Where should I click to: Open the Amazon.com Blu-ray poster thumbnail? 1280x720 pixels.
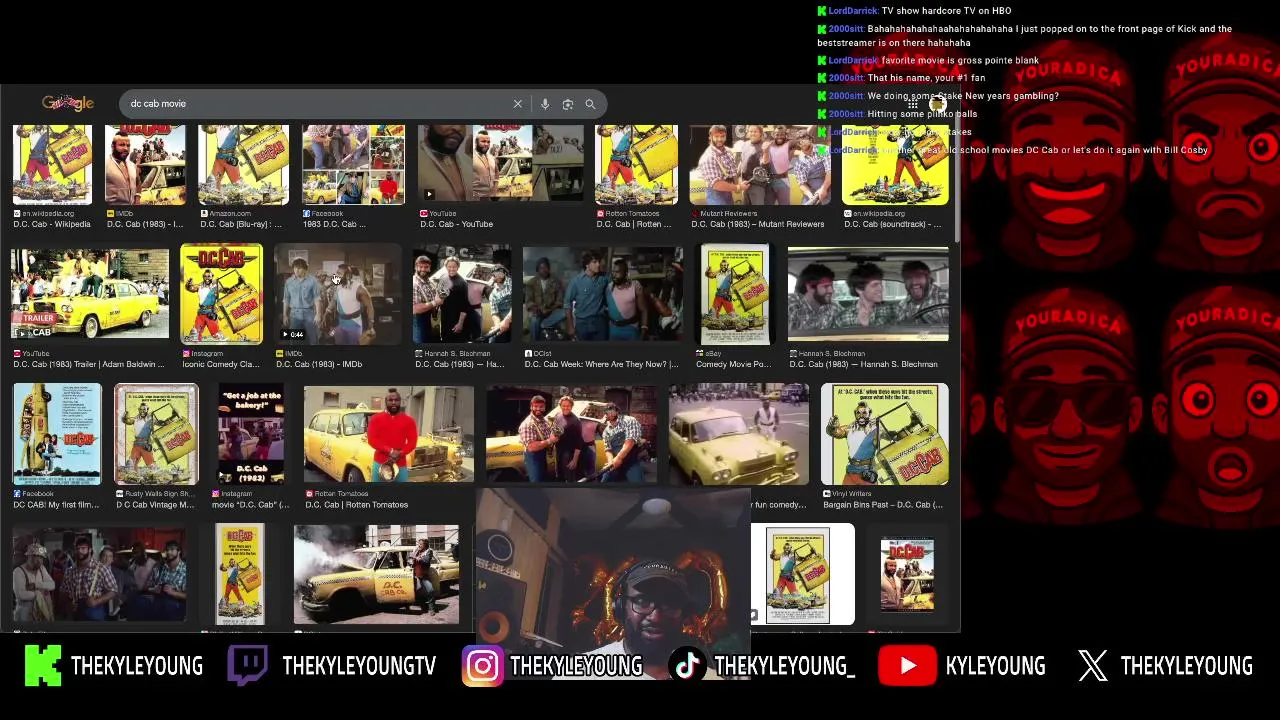[243, 165]
